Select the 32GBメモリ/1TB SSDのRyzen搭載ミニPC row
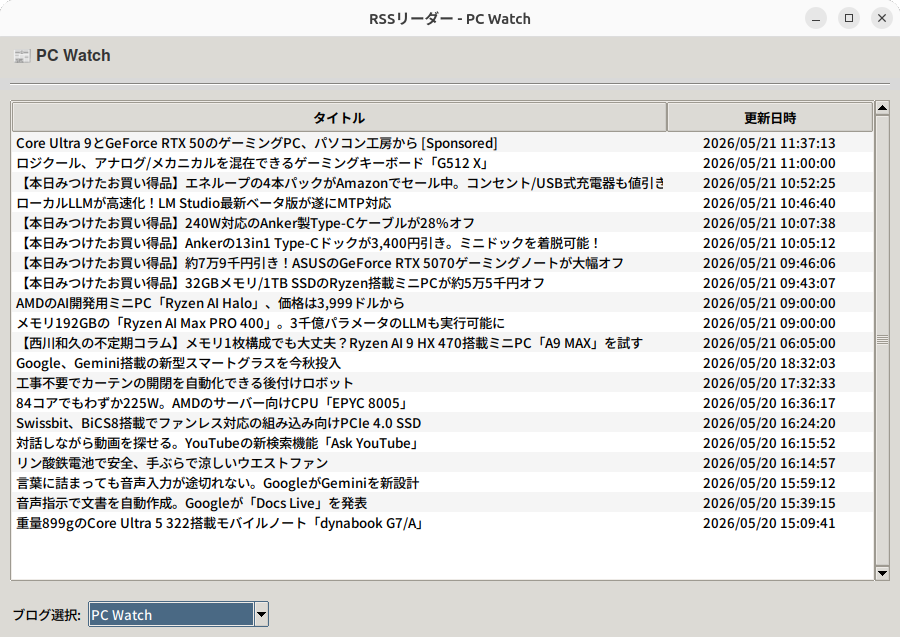 pyautogui.click(x=442, y=283)
